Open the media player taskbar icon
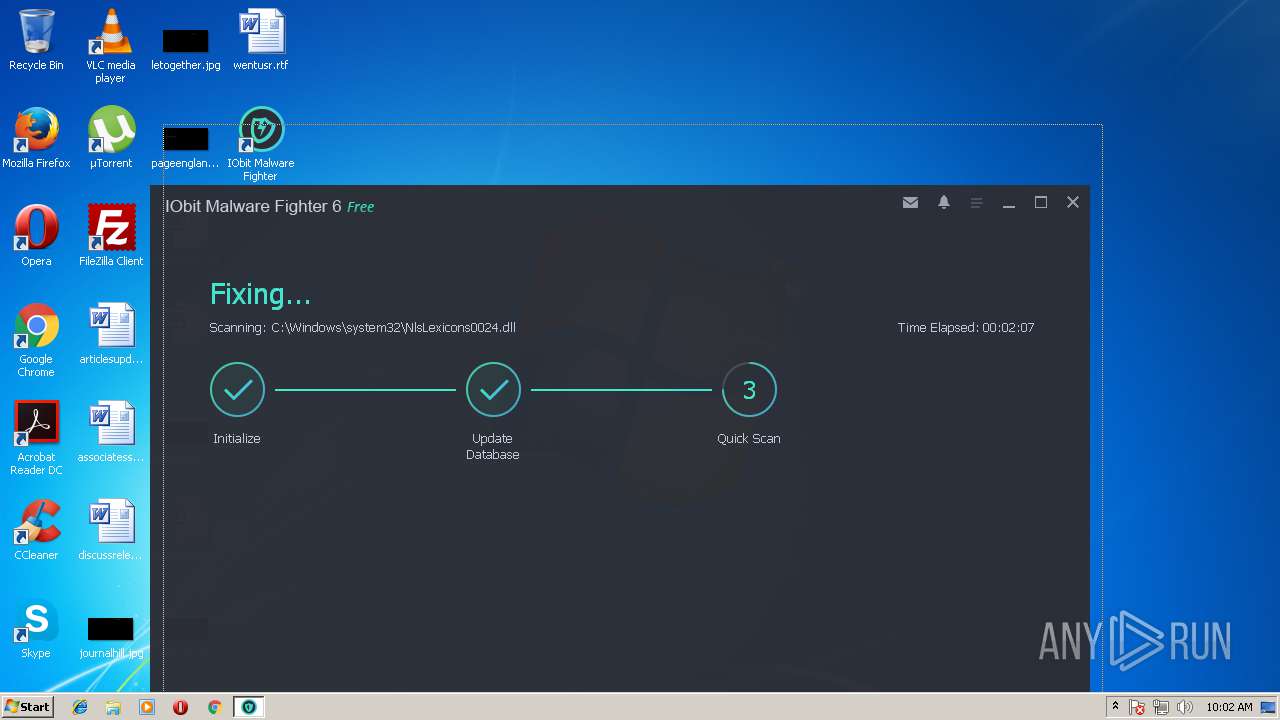The width and height of the screenshot is (1280, 720). click(x=147, y=707)
